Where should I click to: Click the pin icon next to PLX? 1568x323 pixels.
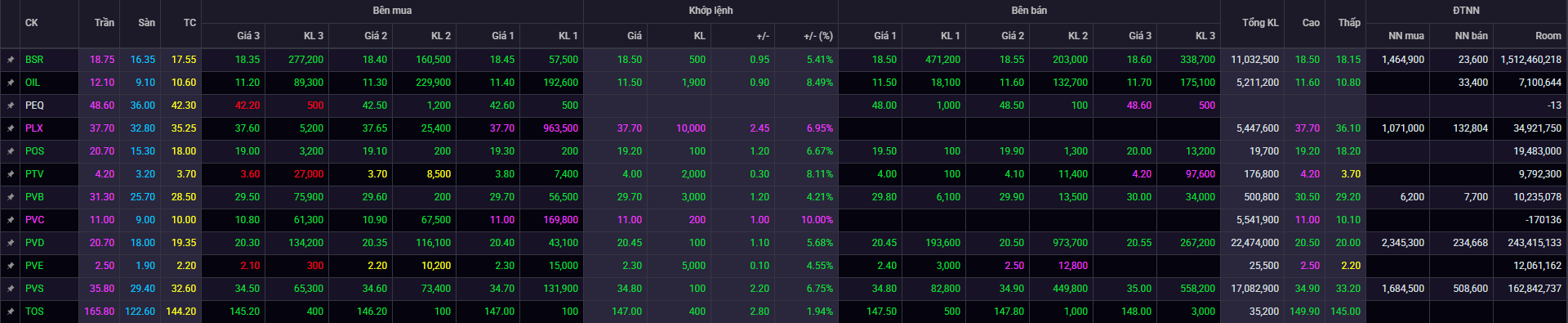coord(11,128)
